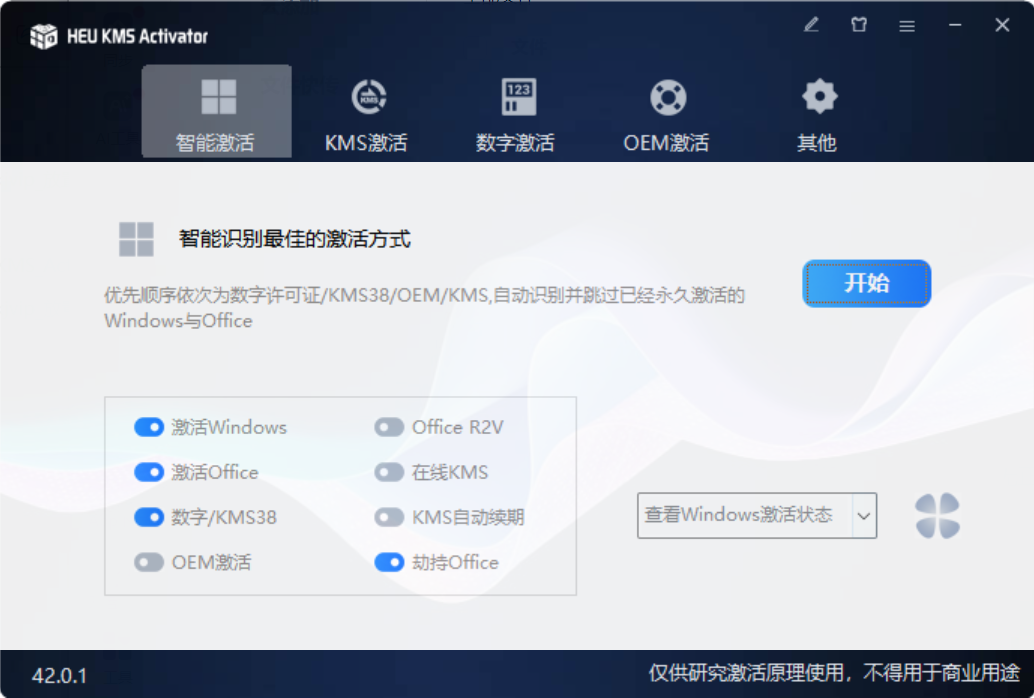Screen dimensions: 1034x698
Task: Click the 42.0.1 version text
Action: [60, 677]
